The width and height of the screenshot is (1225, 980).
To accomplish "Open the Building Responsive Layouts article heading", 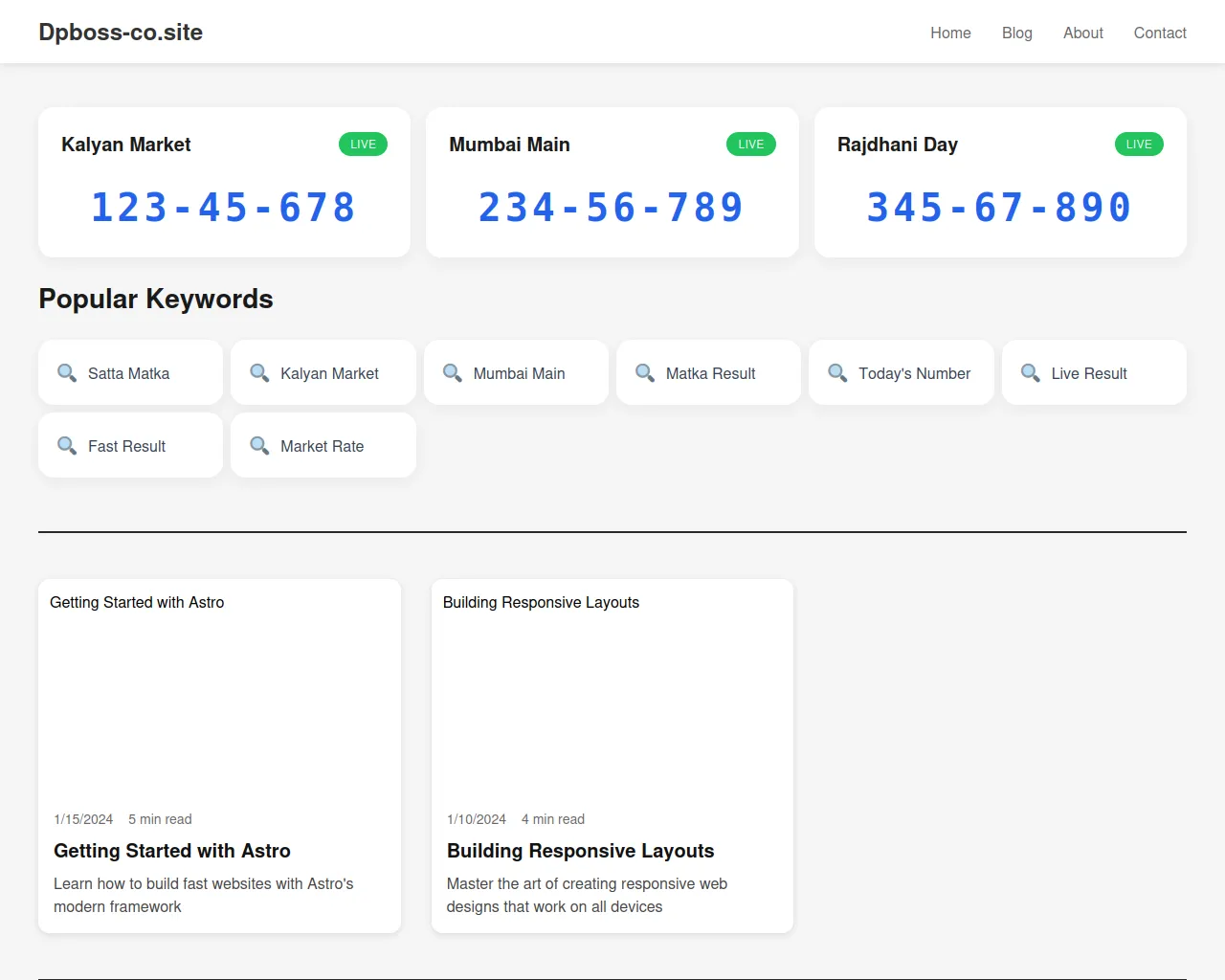I will point(580,851).
